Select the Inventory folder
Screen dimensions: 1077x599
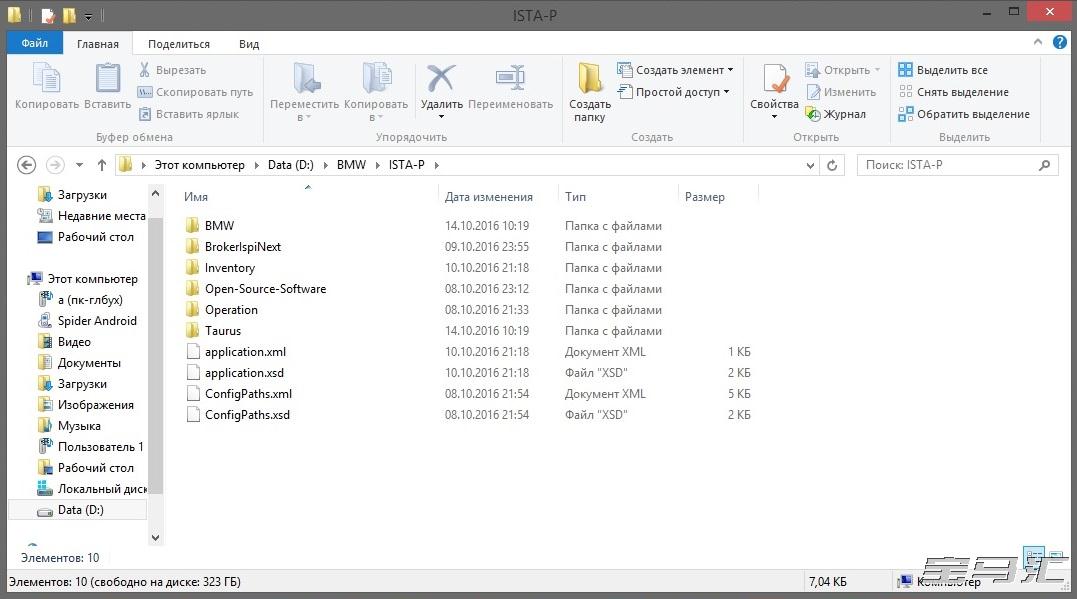pyautogui.click(x=229, y=268)
